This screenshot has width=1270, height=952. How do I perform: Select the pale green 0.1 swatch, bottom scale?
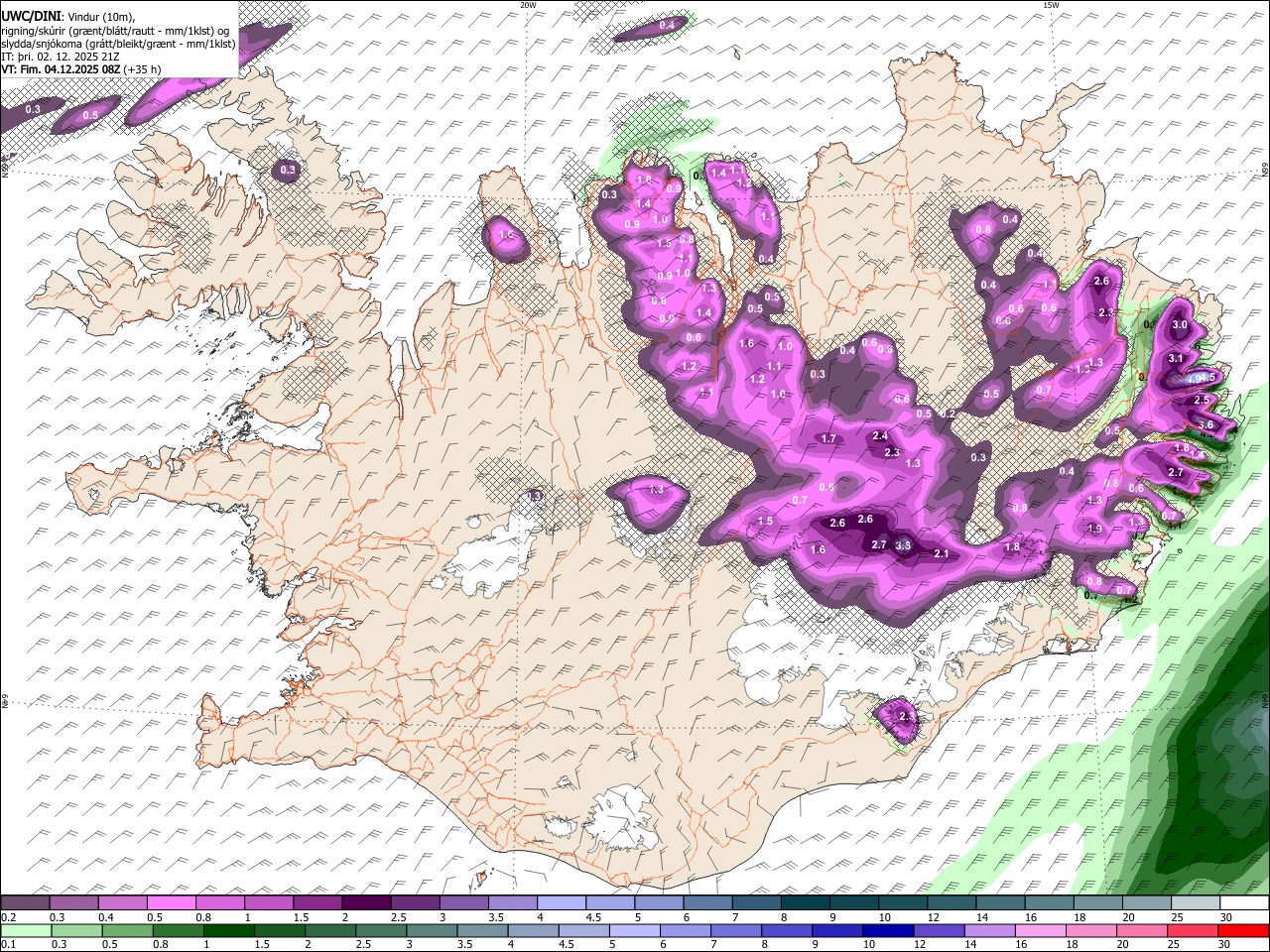coord(26,930)
